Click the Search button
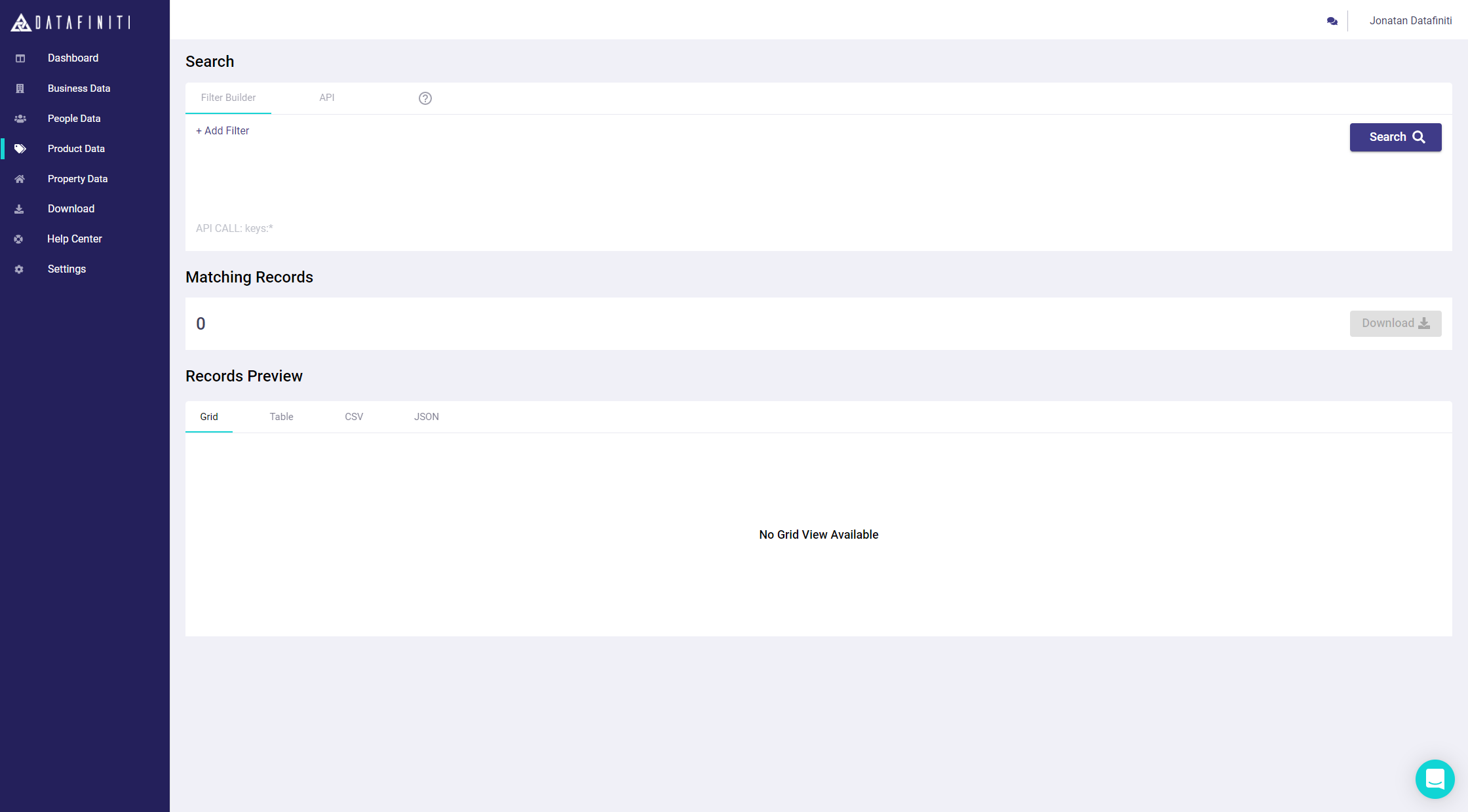 click(1396, 137)
